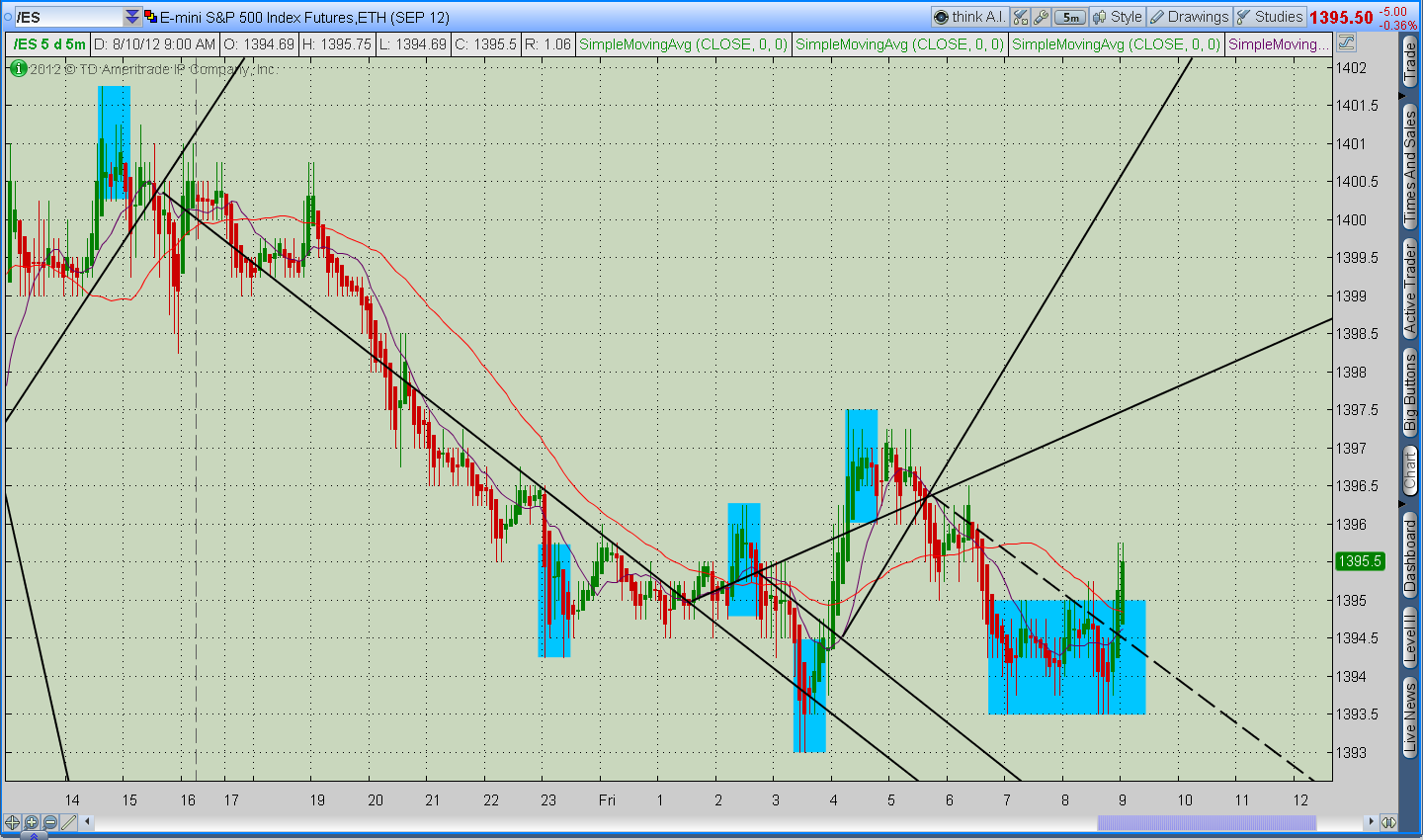1423x840 pixels.
Task: Click the small circle left of symbol box
Action: [7, 17]
